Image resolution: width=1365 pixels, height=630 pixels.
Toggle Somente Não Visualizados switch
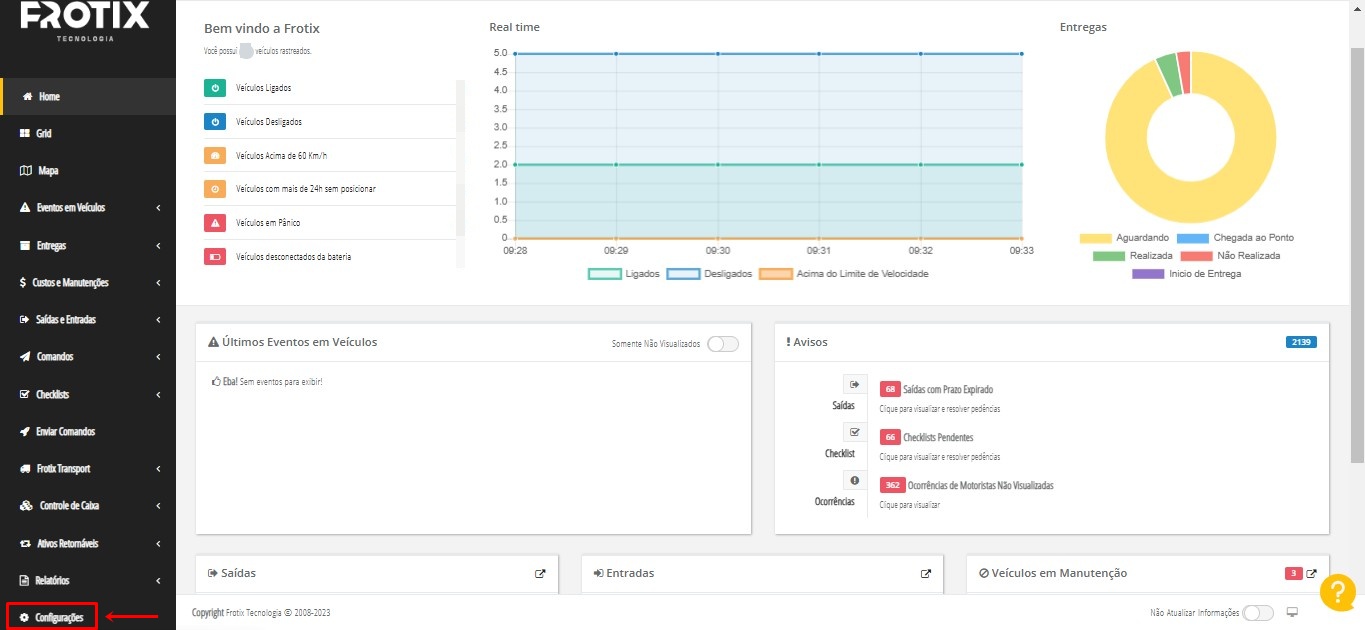pyautogui.click(x=722, y=344)
